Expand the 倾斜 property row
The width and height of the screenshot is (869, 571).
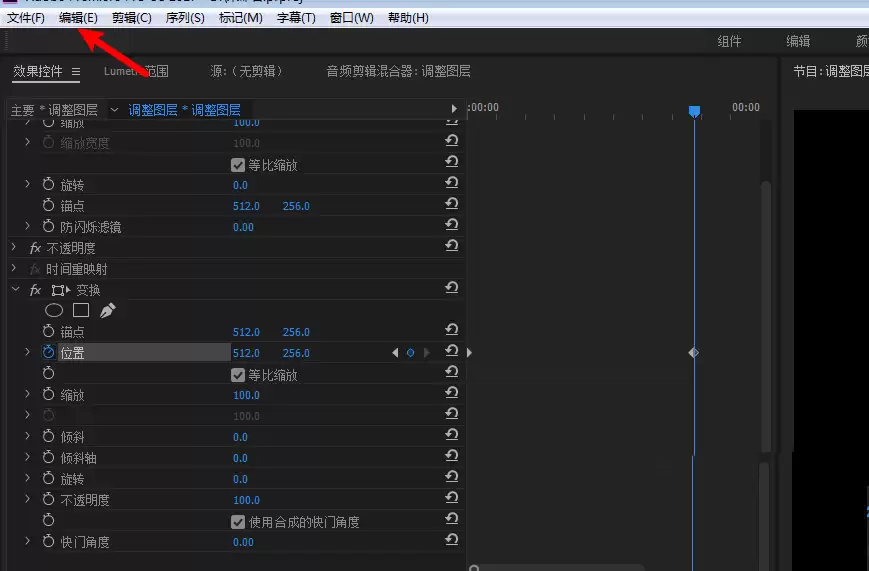click(28, 436)
